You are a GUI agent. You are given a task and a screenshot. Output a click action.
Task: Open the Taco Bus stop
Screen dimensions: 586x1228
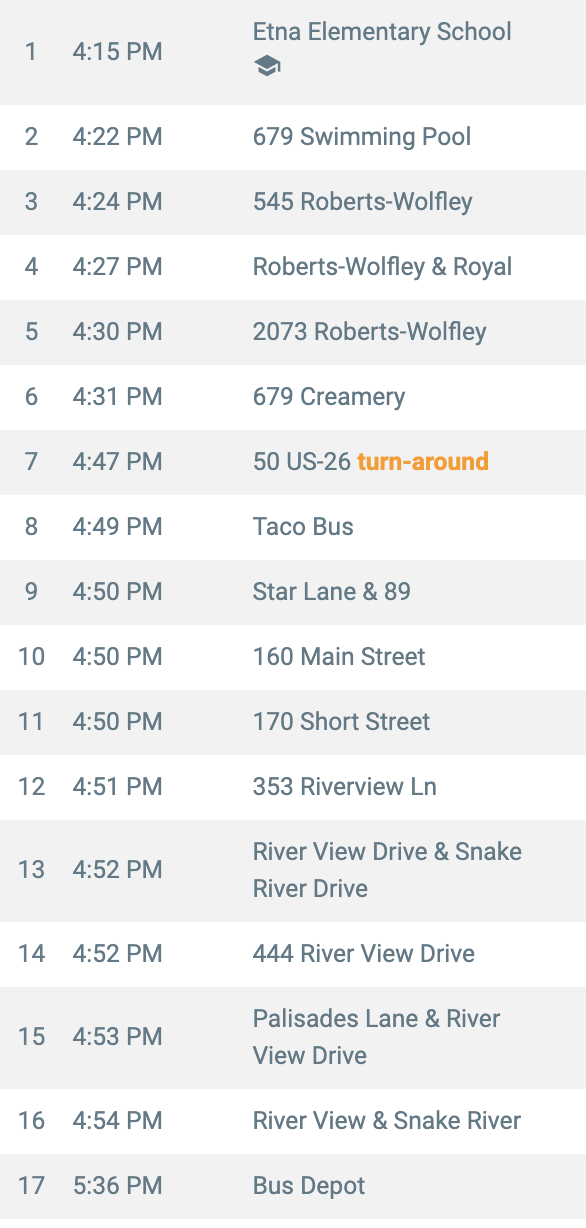point(293,527)
